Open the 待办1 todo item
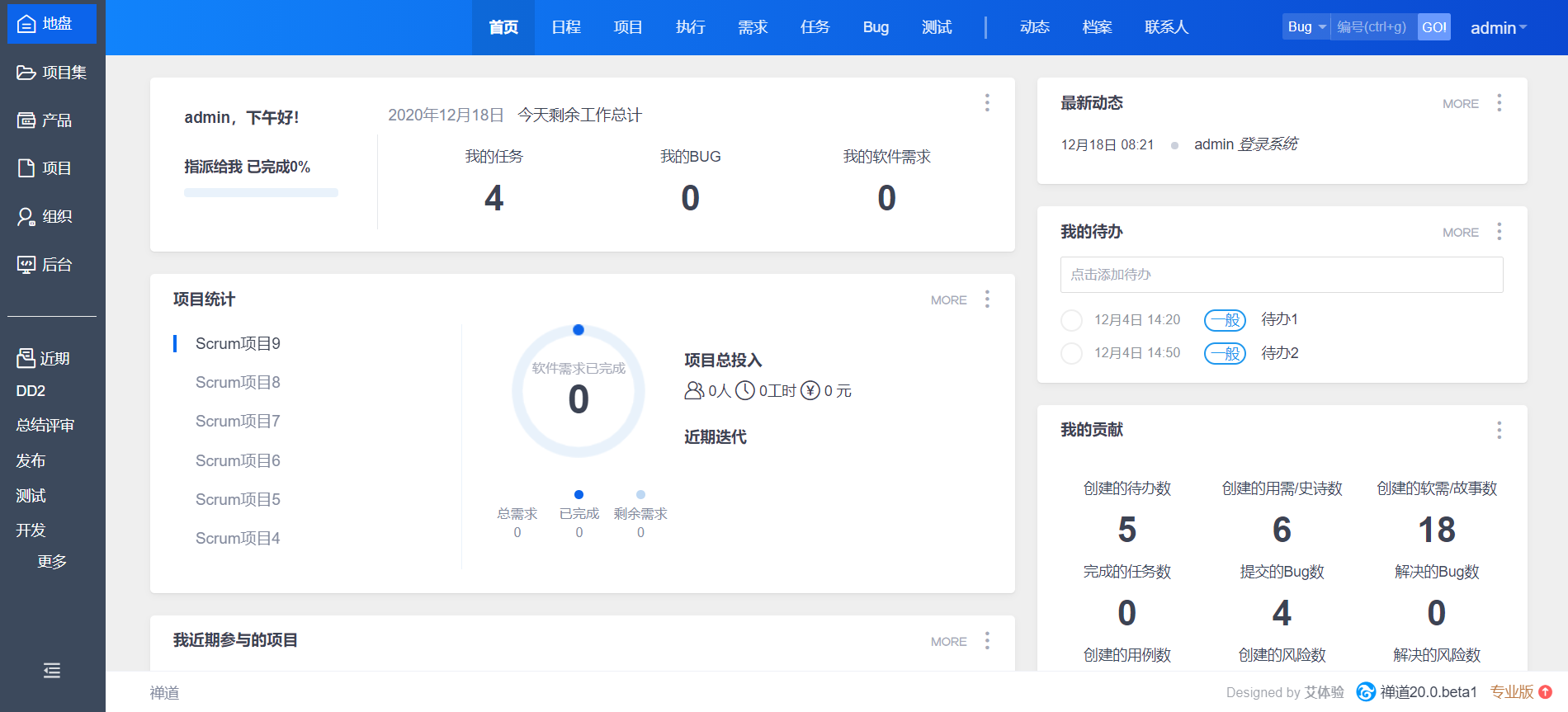The width and height of the screenshot is (1568, 712). point(1279,319)
